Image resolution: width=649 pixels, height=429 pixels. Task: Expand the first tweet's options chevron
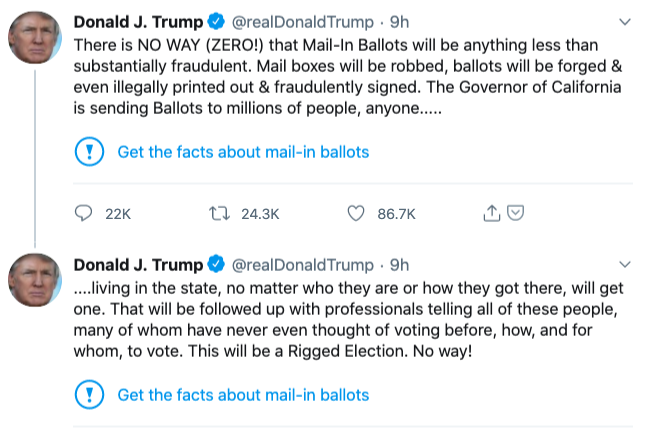(x=625, y=22)
